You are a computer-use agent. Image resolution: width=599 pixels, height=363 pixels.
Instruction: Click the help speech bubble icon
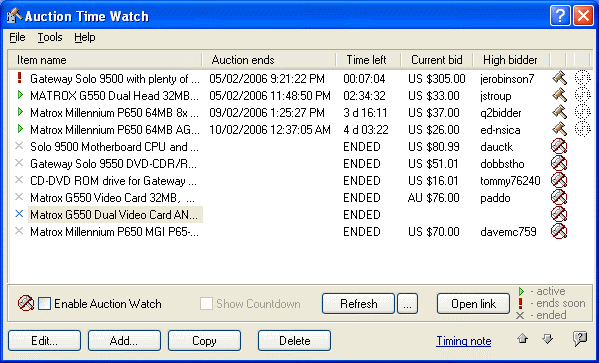(580, 339)
